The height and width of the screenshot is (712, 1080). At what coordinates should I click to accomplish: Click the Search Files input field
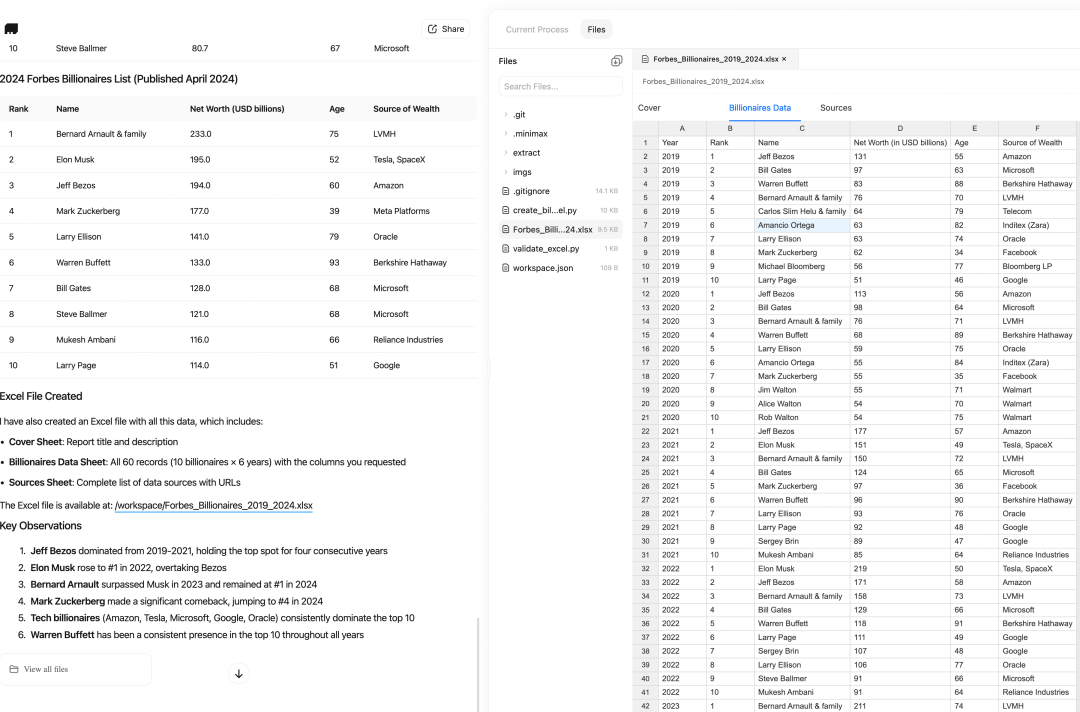tap(560, 87)
